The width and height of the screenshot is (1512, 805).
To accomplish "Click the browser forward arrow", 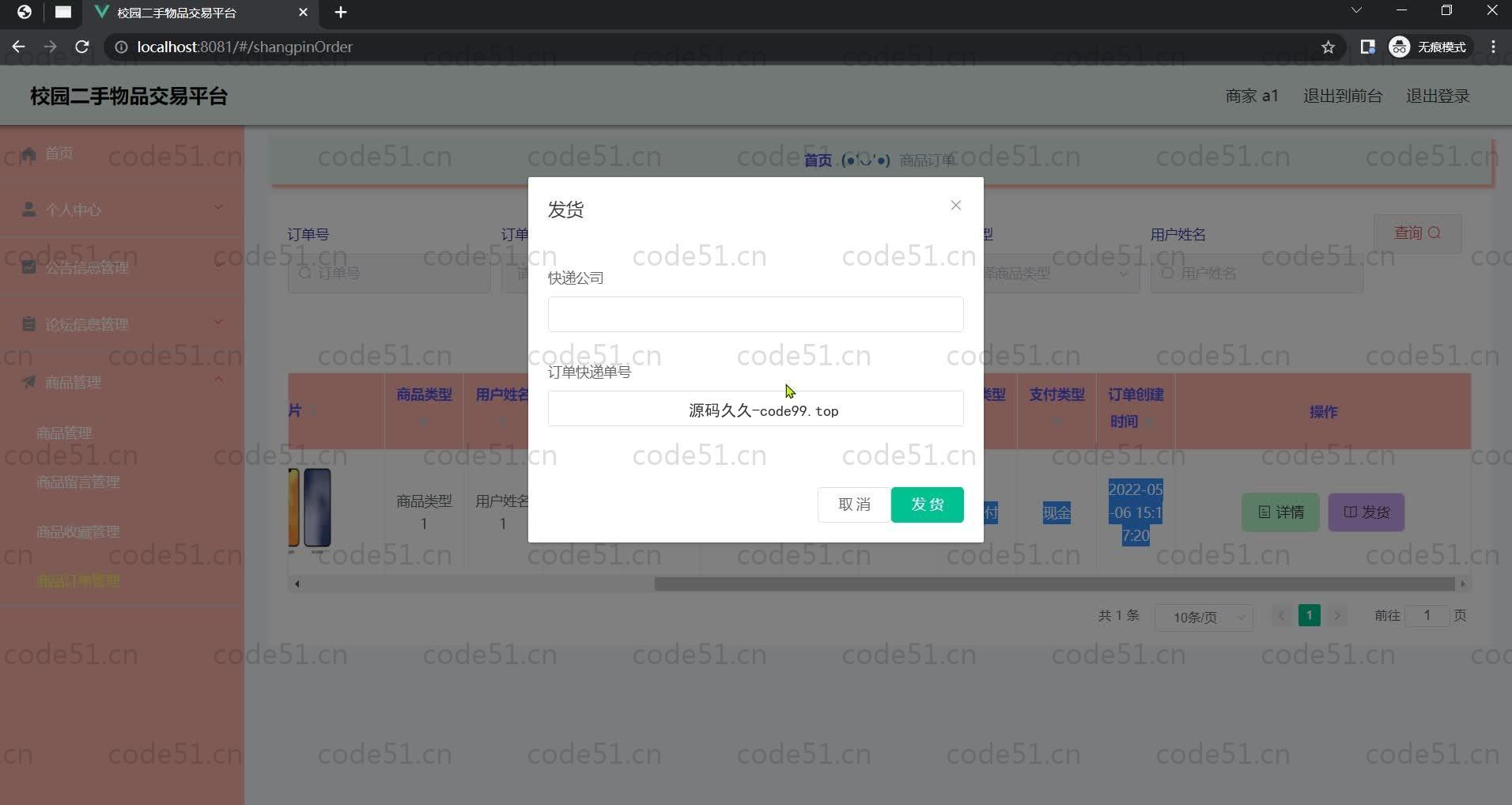I will pos(50,47).
